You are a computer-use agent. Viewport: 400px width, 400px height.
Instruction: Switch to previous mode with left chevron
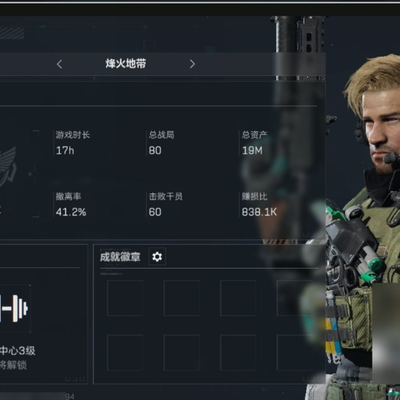[60, 64]
